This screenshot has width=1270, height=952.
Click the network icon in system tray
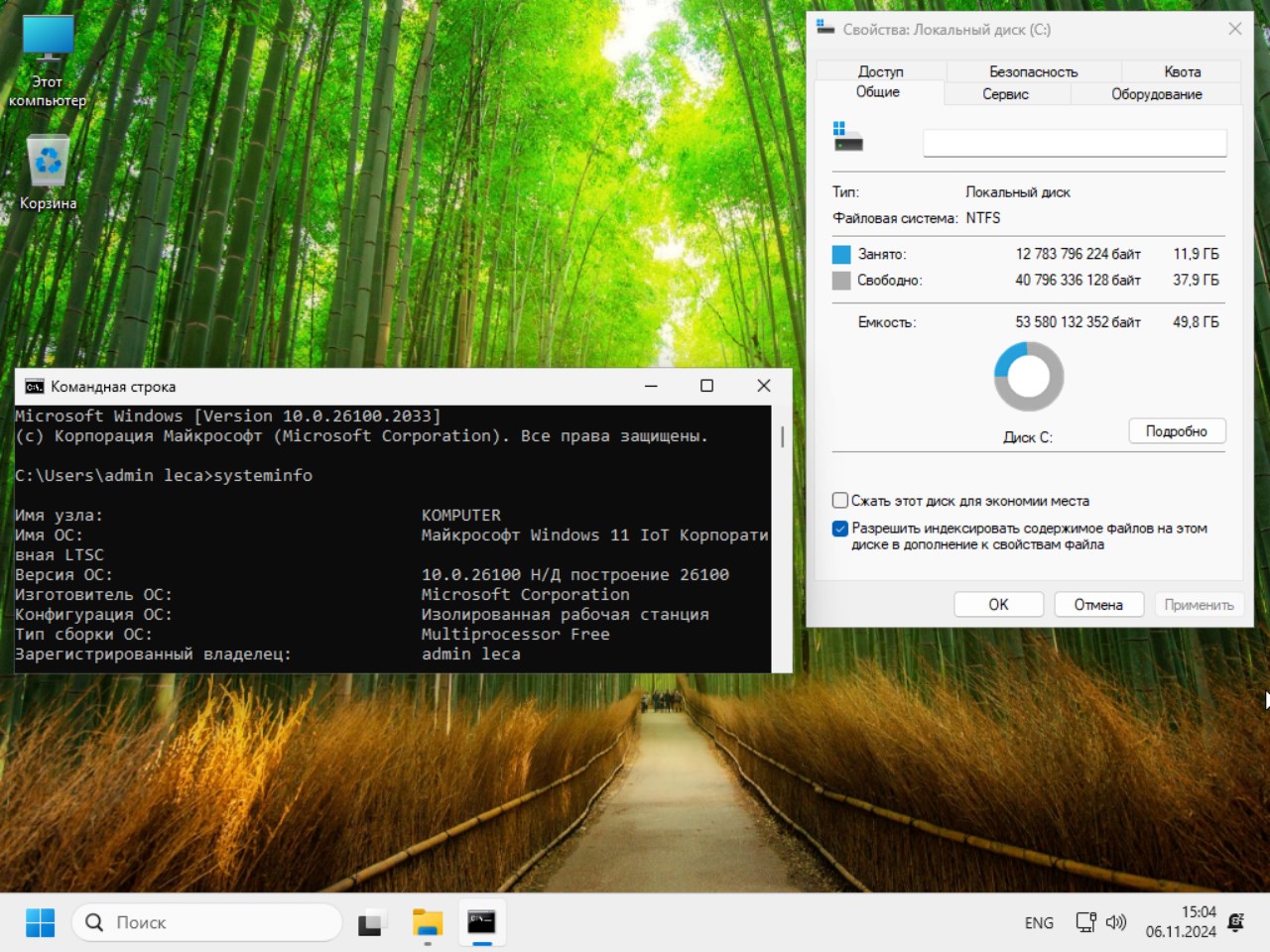pyautogui.click(x=1086, y=922)
